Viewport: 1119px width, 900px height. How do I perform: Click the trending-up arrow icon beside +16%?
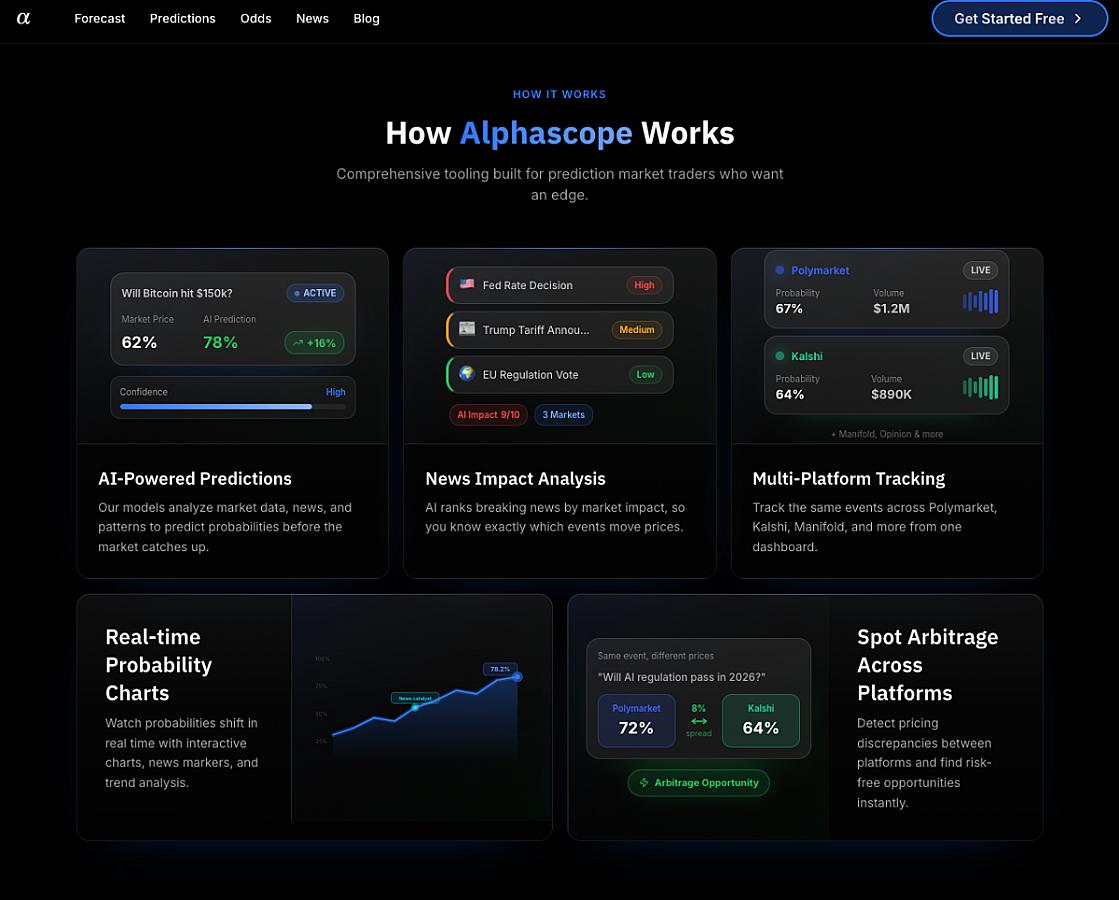tap(298, 343)
